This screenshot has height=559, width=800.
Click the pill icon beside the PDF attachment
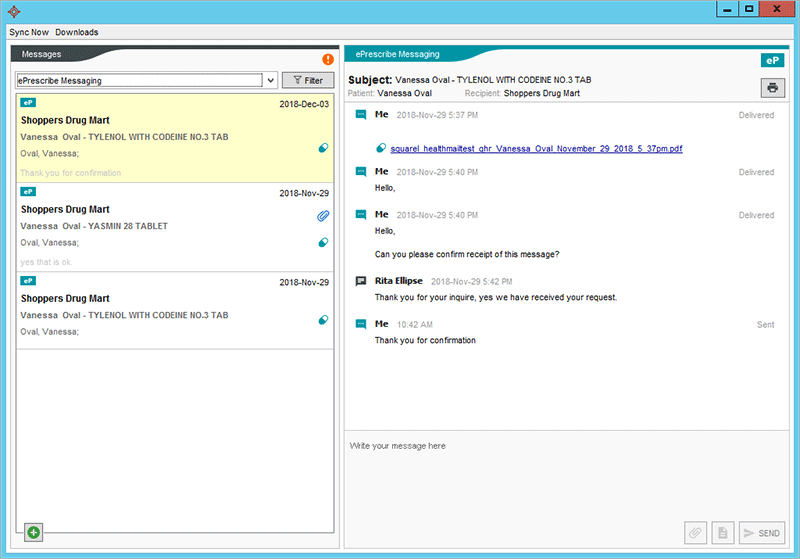tap(381, 149)
